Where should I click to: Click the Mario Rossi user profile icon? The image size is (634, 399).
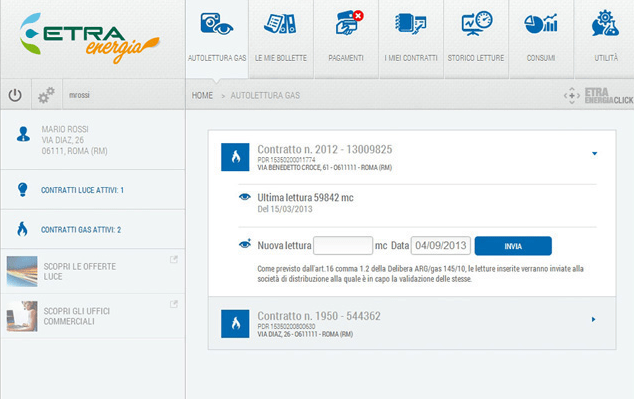pyautogui.click(x=23, y=134)
